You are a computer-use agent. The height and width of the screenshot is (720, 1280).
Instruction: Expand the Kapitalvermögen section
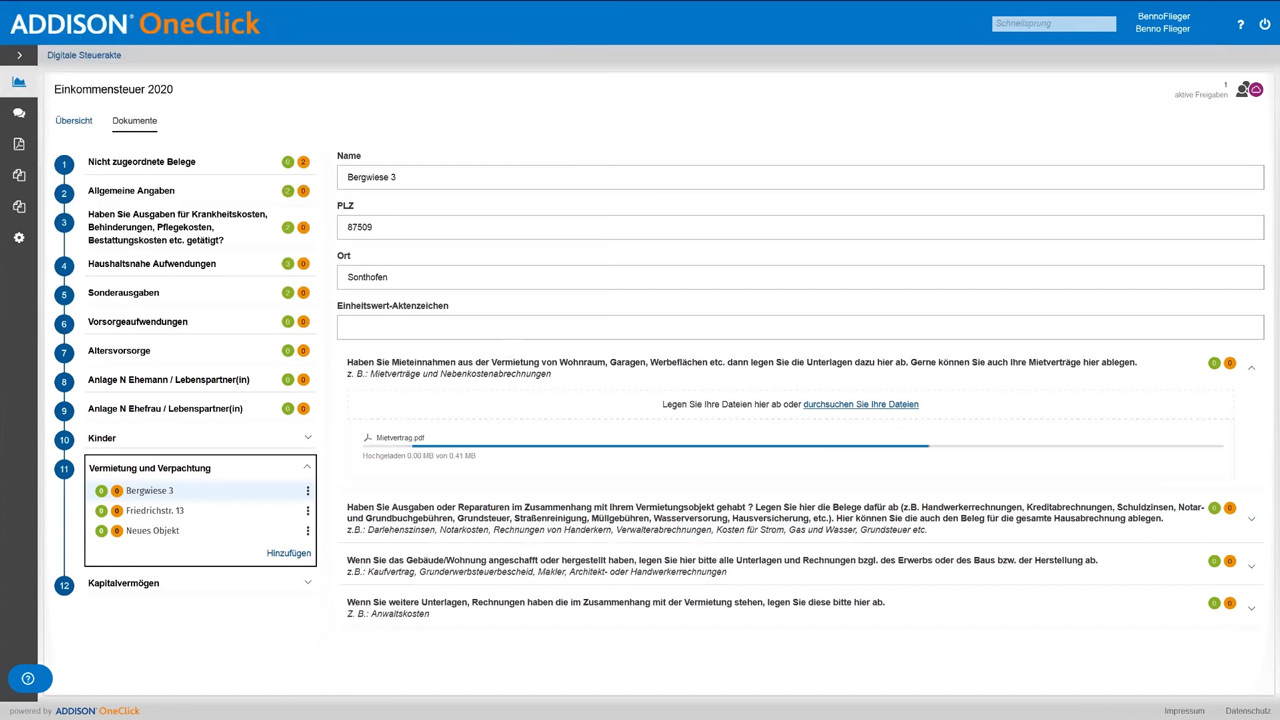click(307, 583)
